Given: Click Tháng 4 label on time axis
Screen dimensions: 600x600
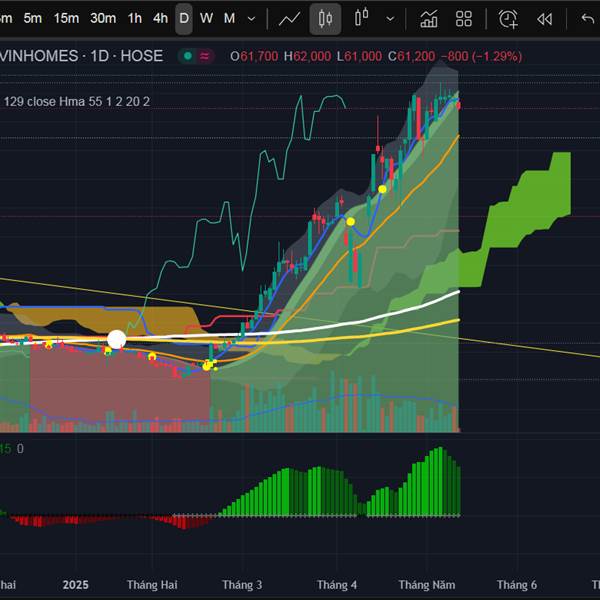Looking at the screenshot, I should [337, 585].
